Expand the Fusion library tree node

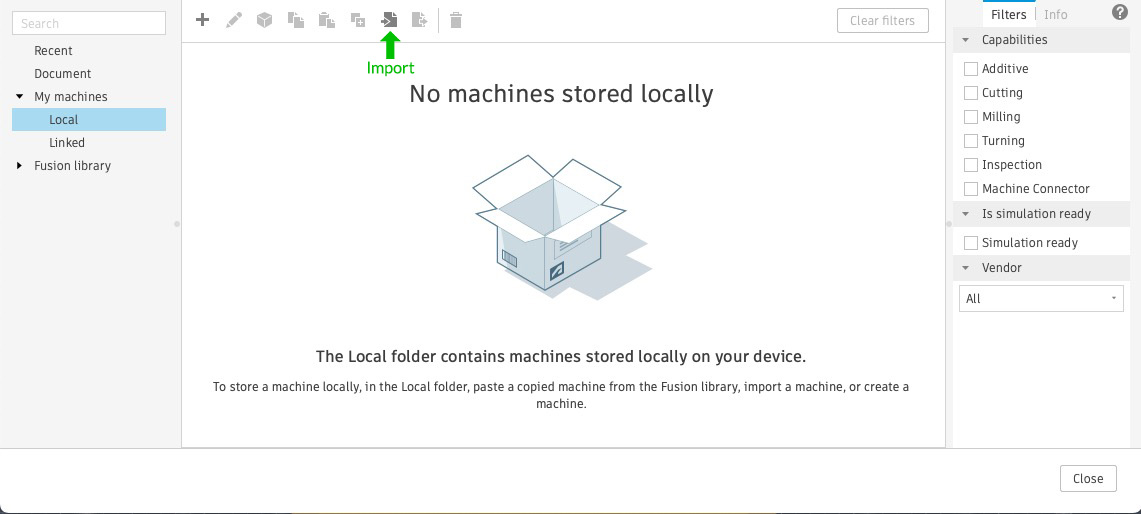coord(20,166)
